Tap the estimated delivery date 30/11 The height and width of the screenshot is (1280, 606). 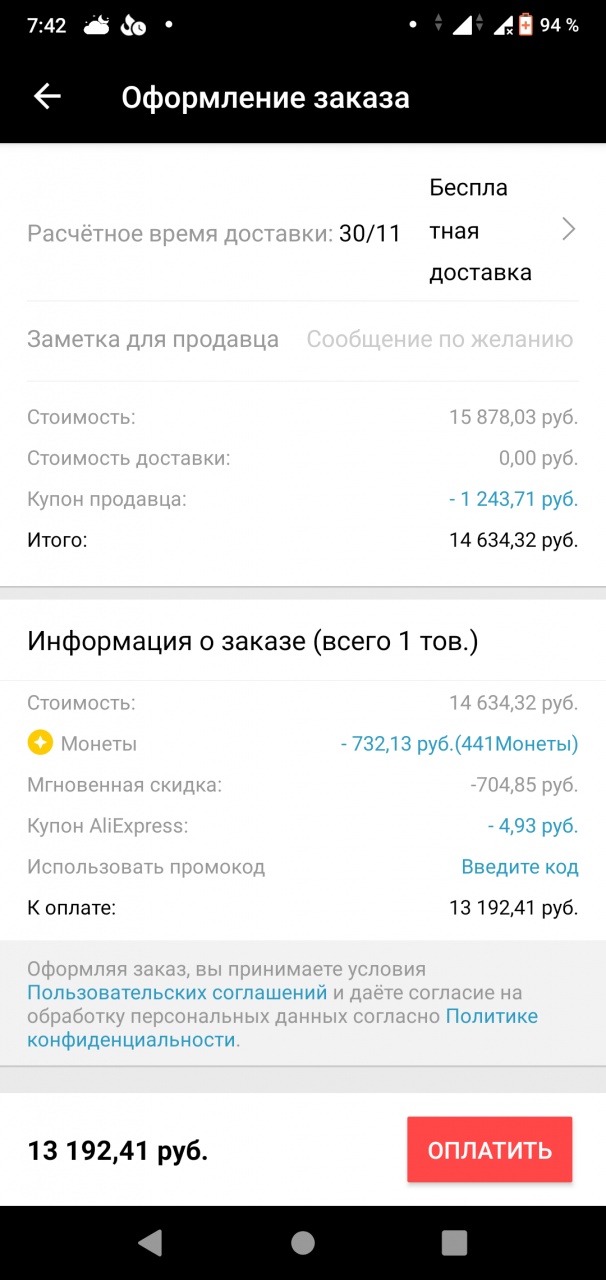point(370,234)
